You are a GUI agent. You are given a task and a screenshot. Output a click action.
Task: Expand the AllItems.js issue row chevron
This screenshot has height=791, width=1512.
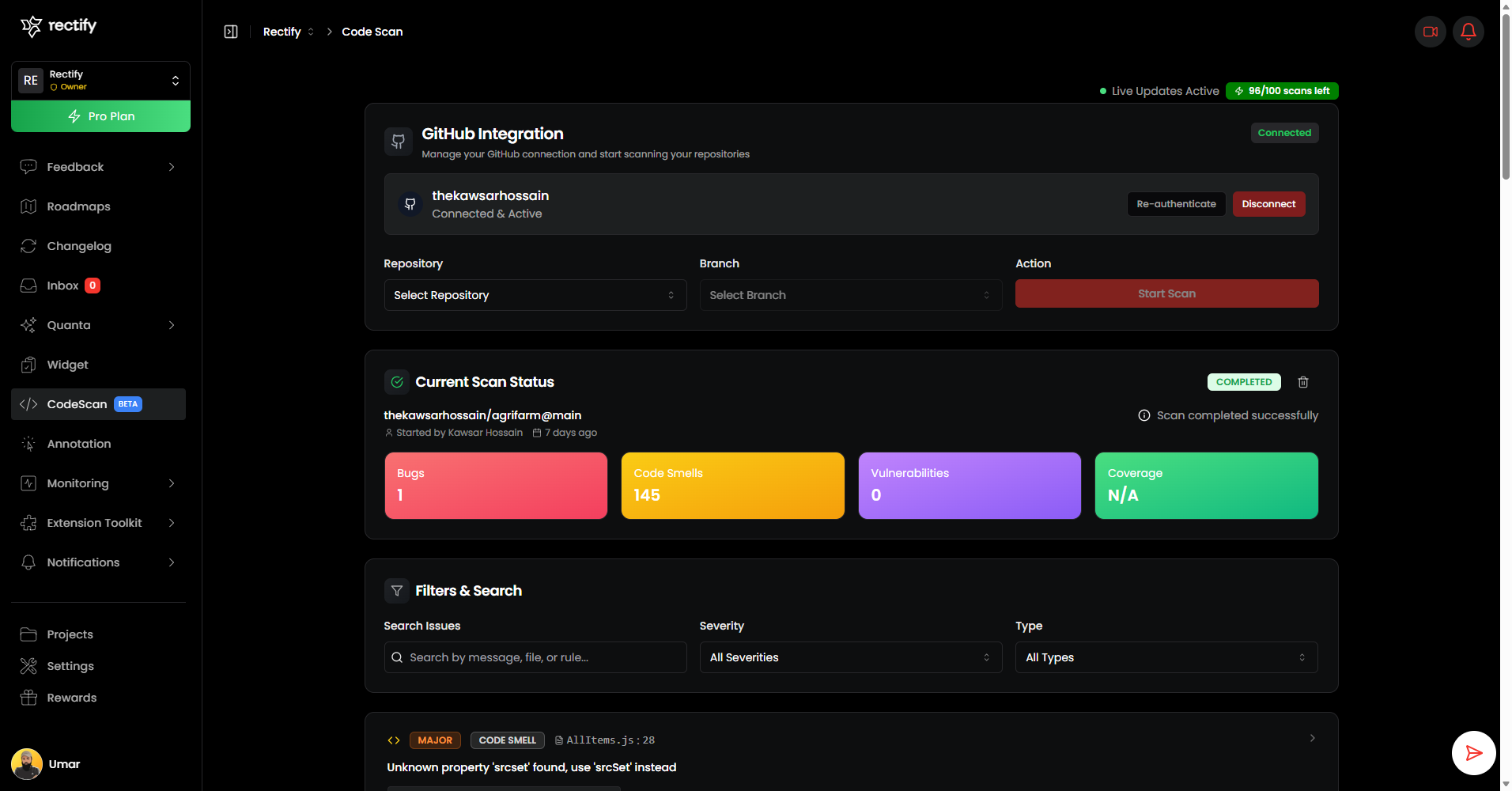pos(1313,738)
